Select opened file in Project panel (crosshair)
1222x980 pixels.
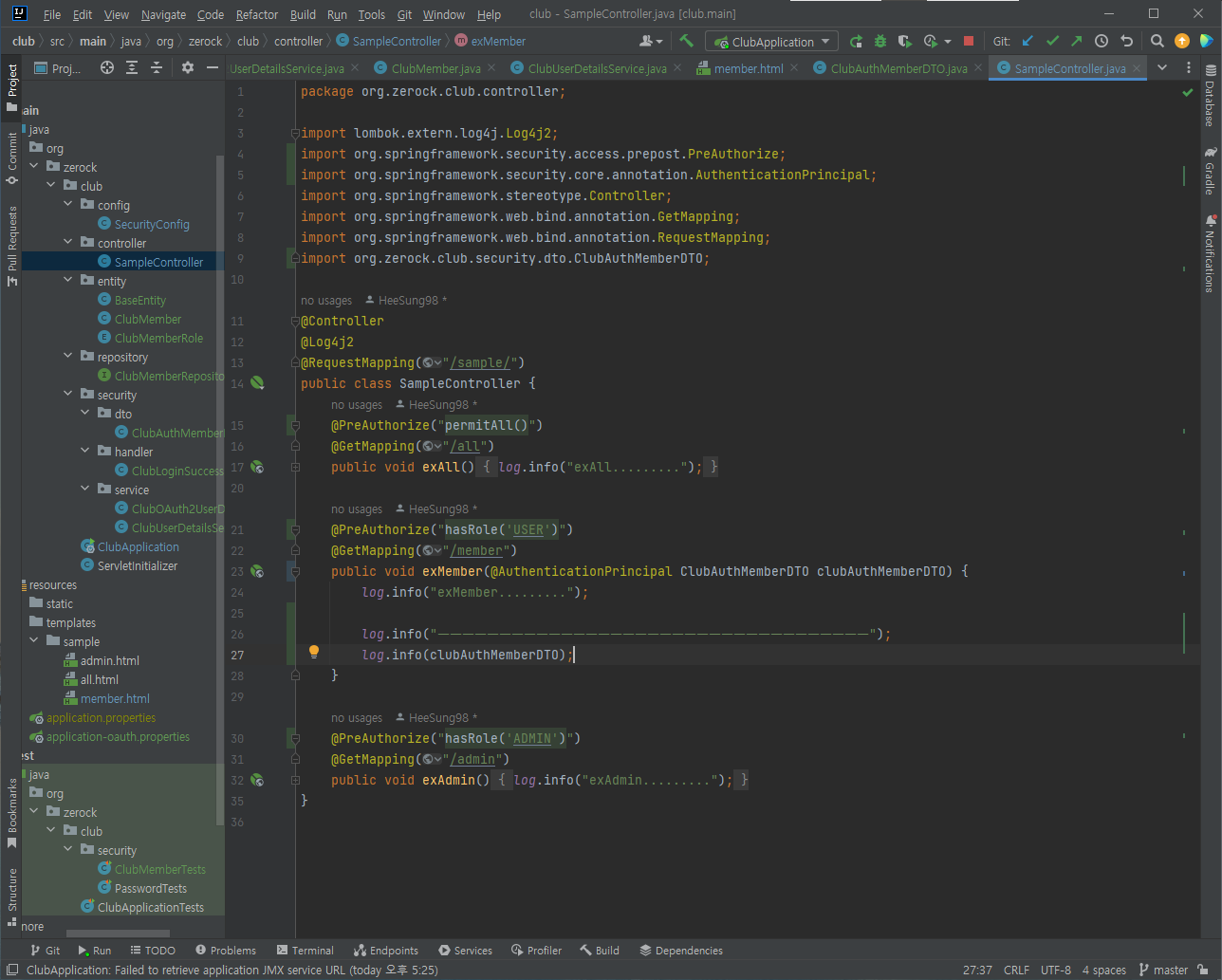tap(107, 67)
